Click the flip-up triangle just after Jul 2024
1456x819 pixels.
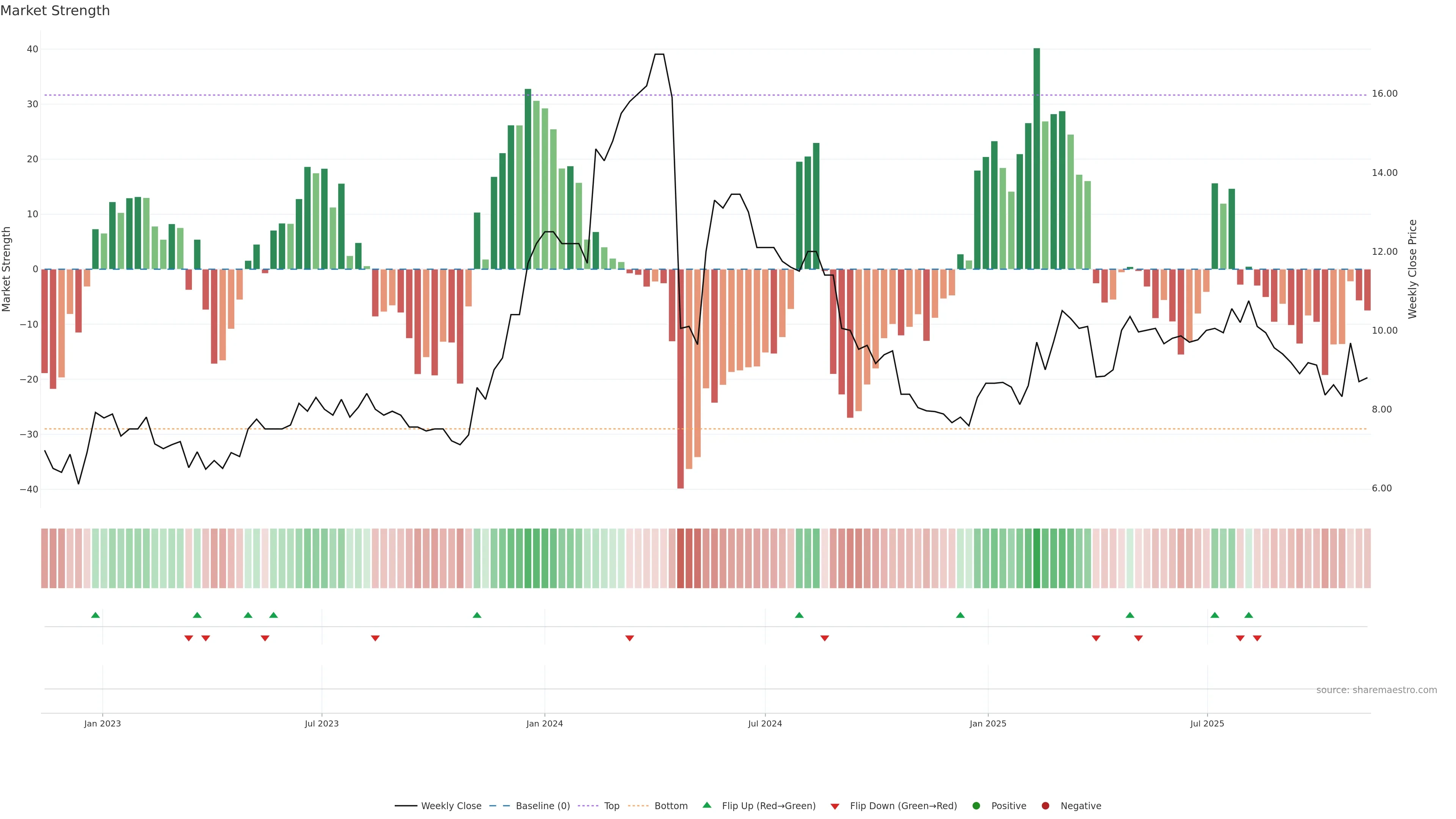799,615
